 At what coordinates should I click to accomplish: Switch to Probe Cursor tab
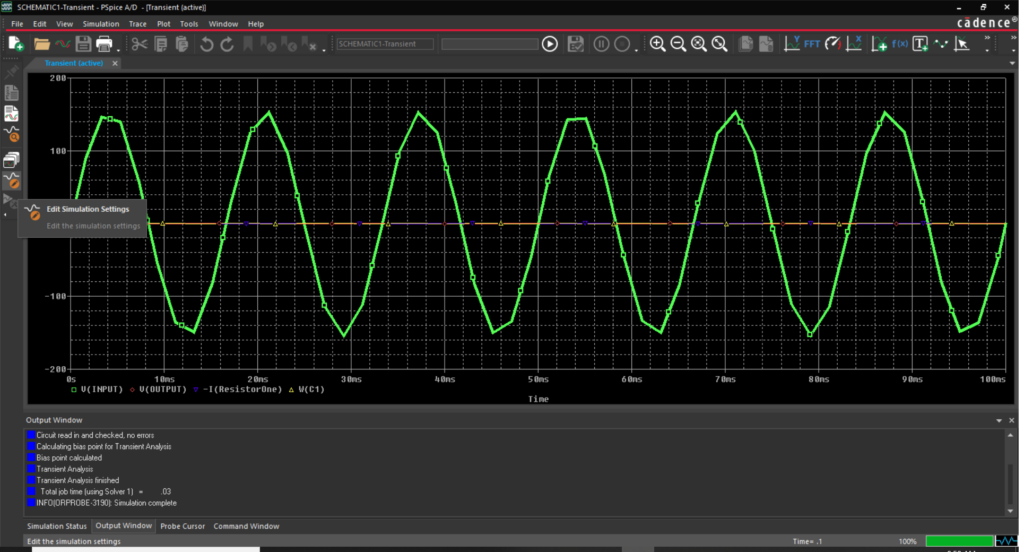[182, 526]
